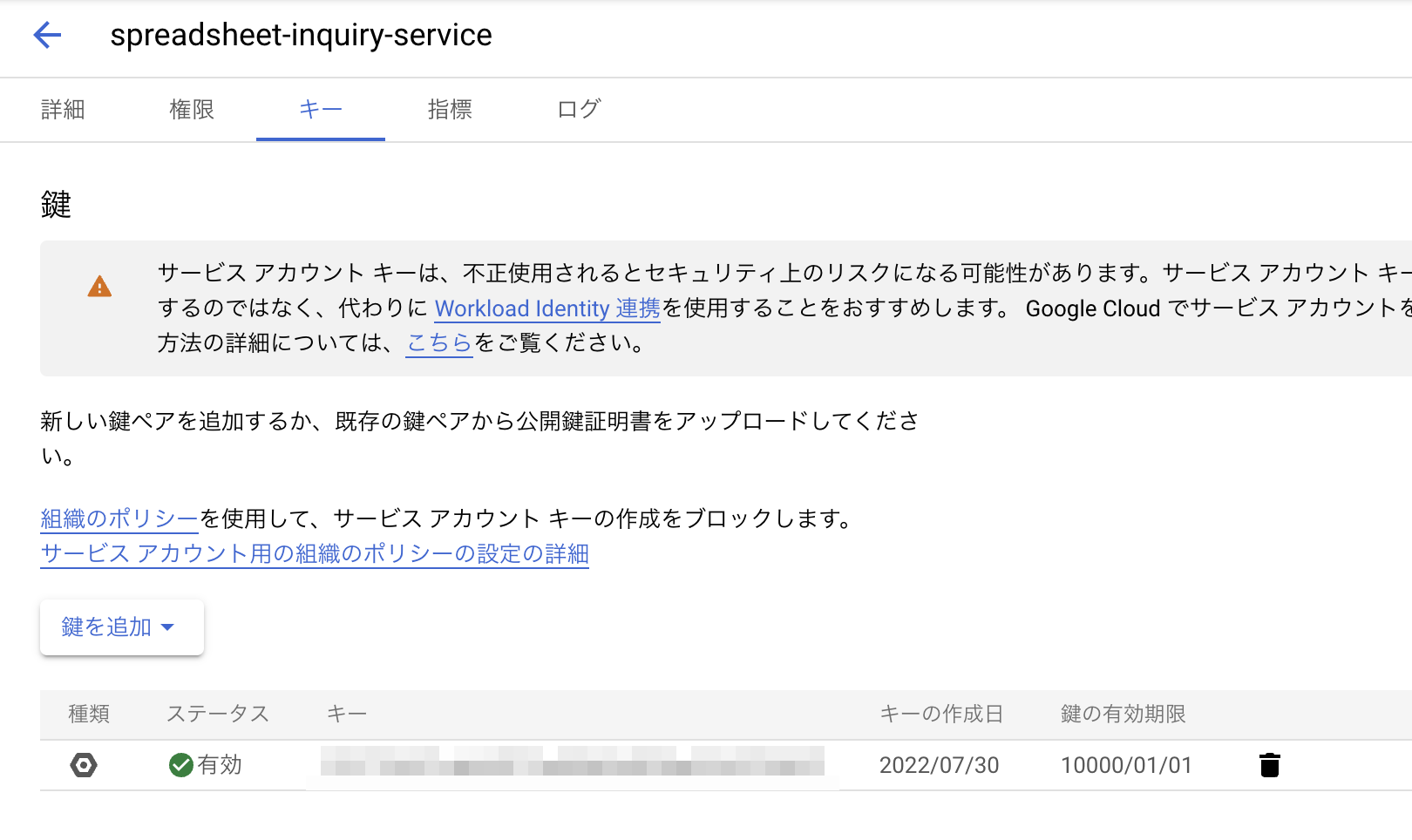Switch to the 権限 tab

(192, 110)
